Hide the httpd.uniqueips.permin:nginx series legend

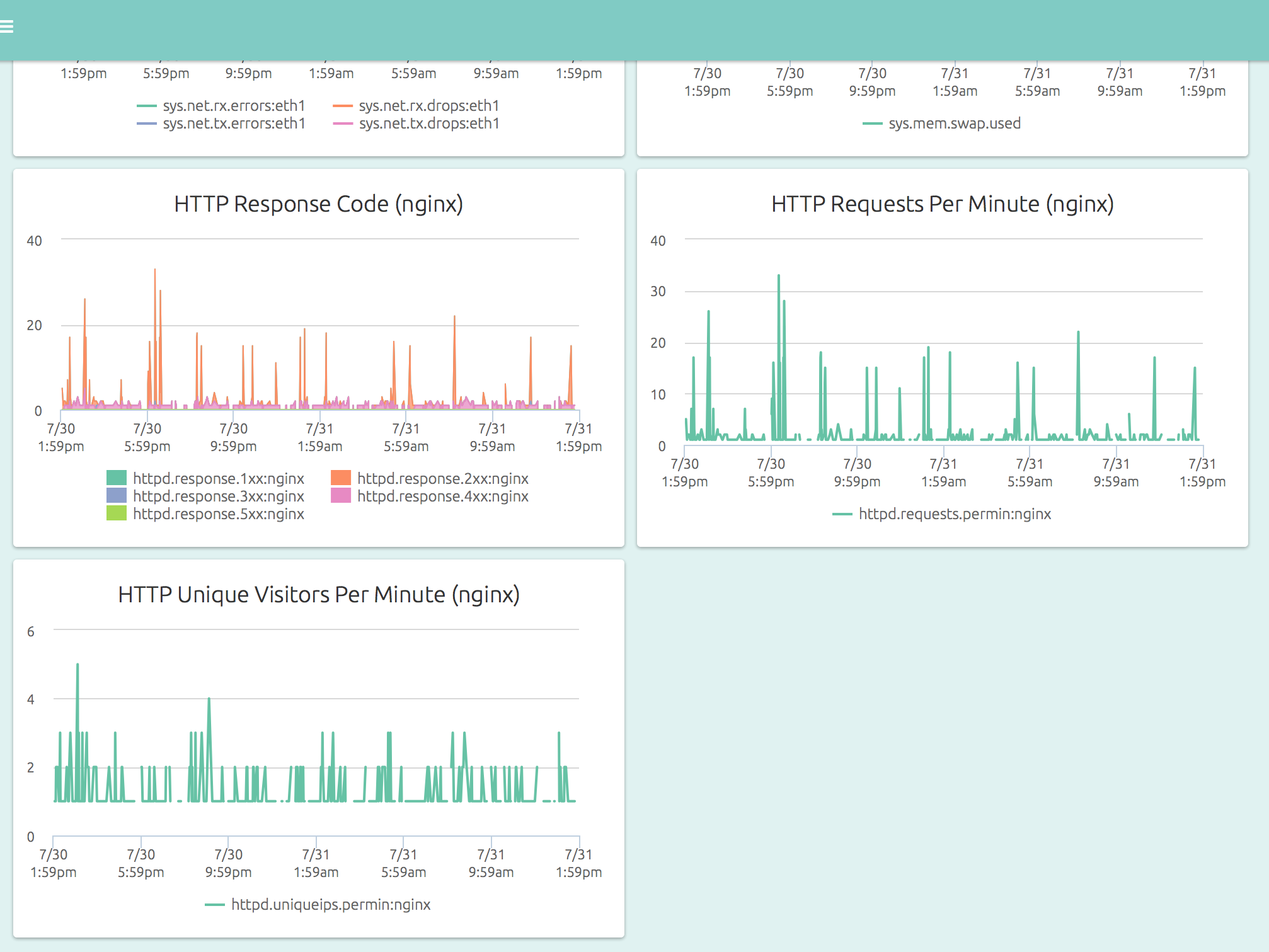pyautogui.click(x=330, y=905)
